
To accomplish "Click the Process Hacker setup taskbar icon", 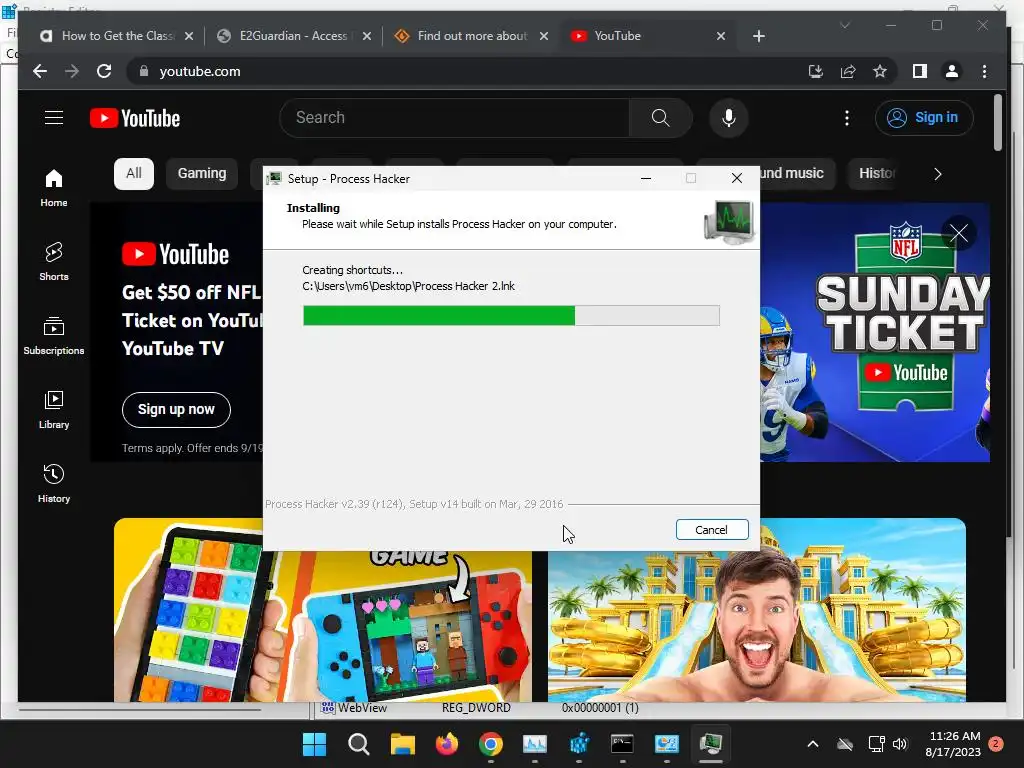I will pyautogui.click(x=711, y=744).
